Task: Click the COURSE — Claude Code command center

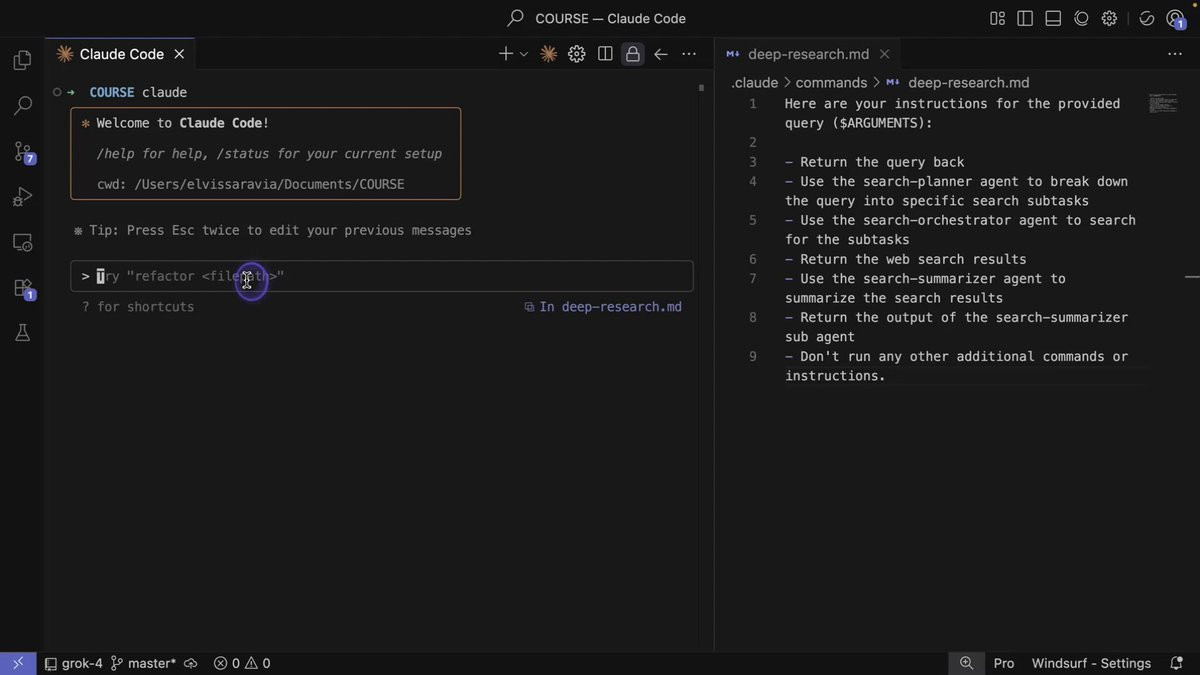Action: [598, 18]
